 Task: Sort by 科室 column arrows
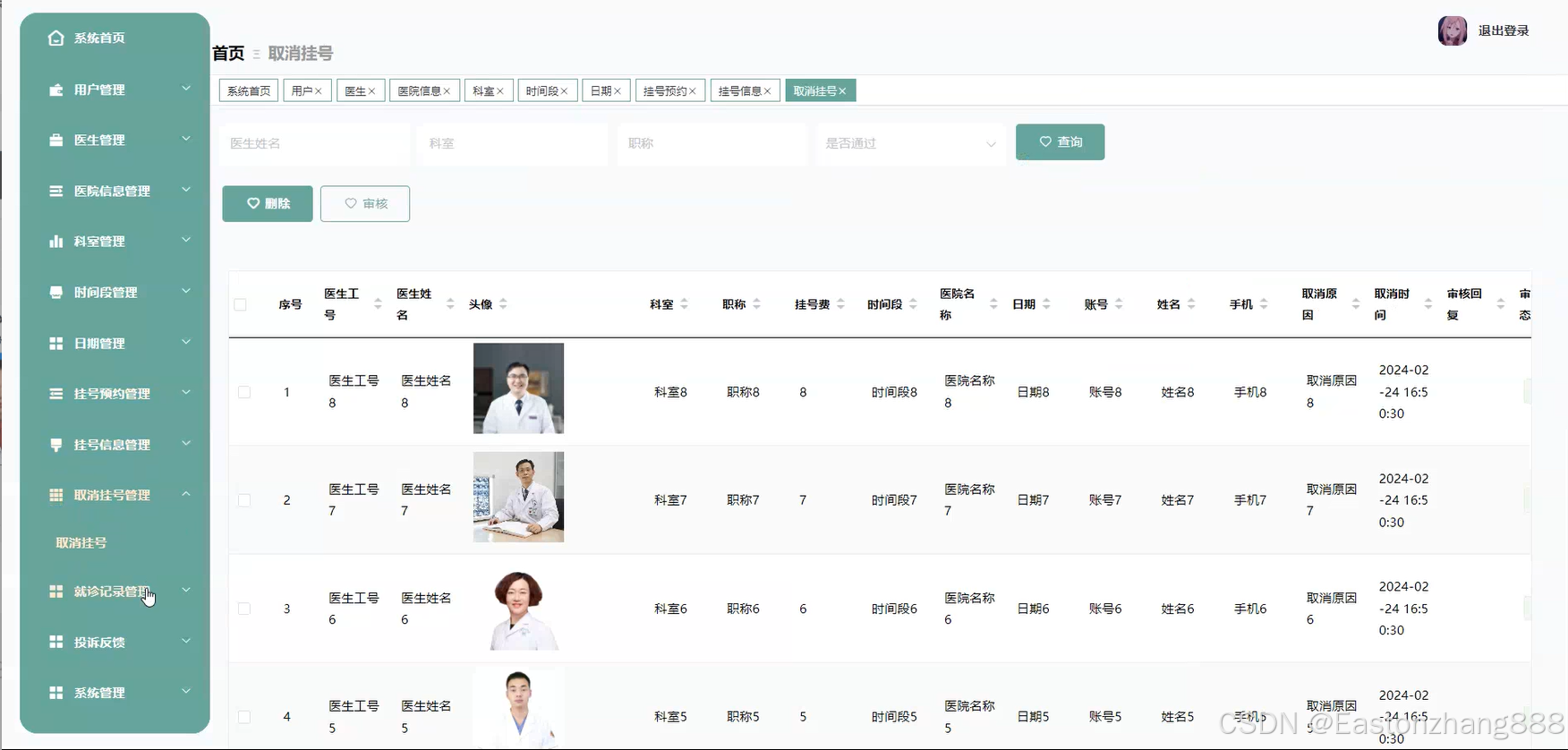[x=685, y=304]
